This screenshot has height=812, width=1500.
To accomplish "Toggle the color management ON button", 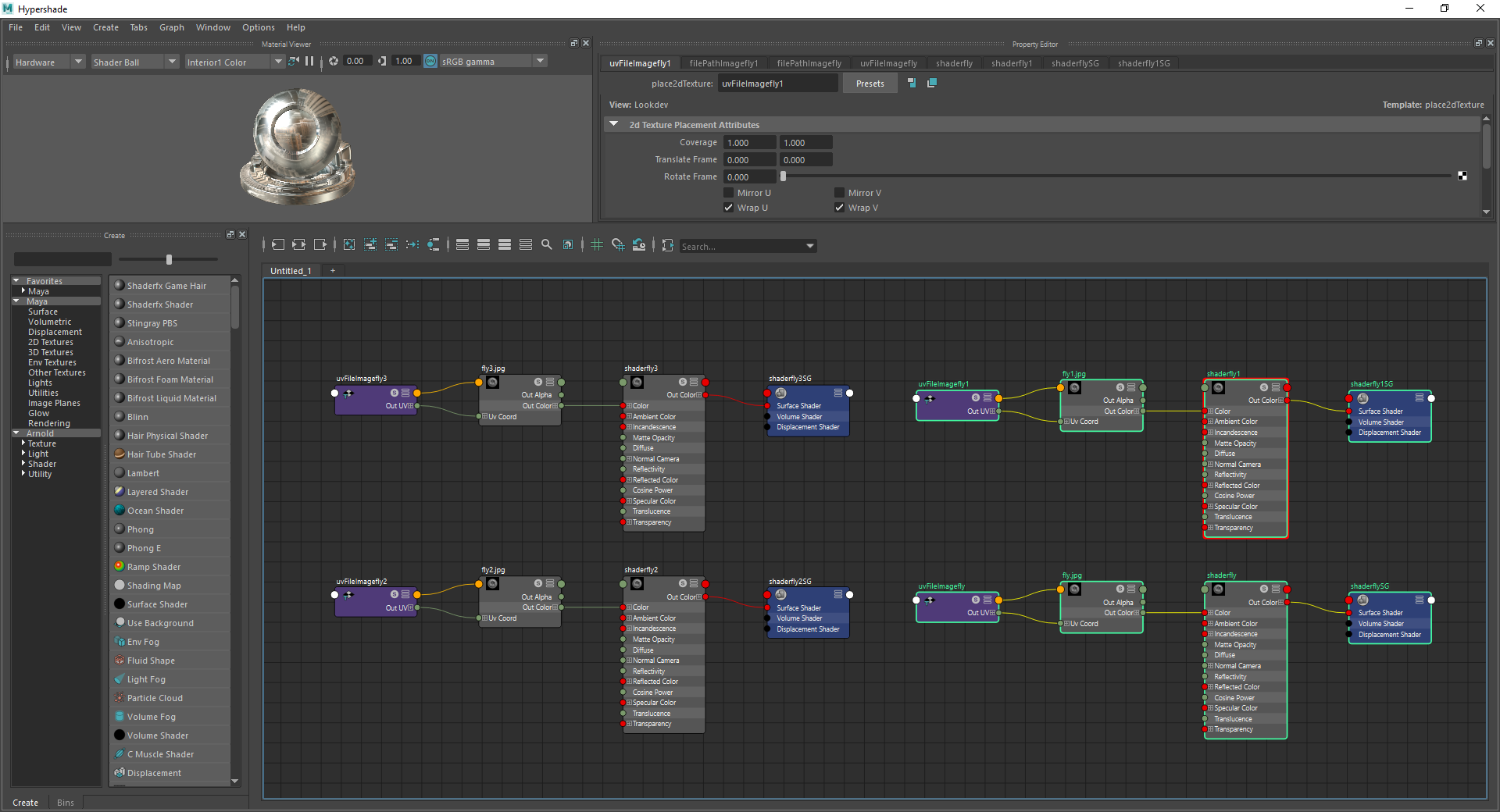I will [x=430, y=61].
